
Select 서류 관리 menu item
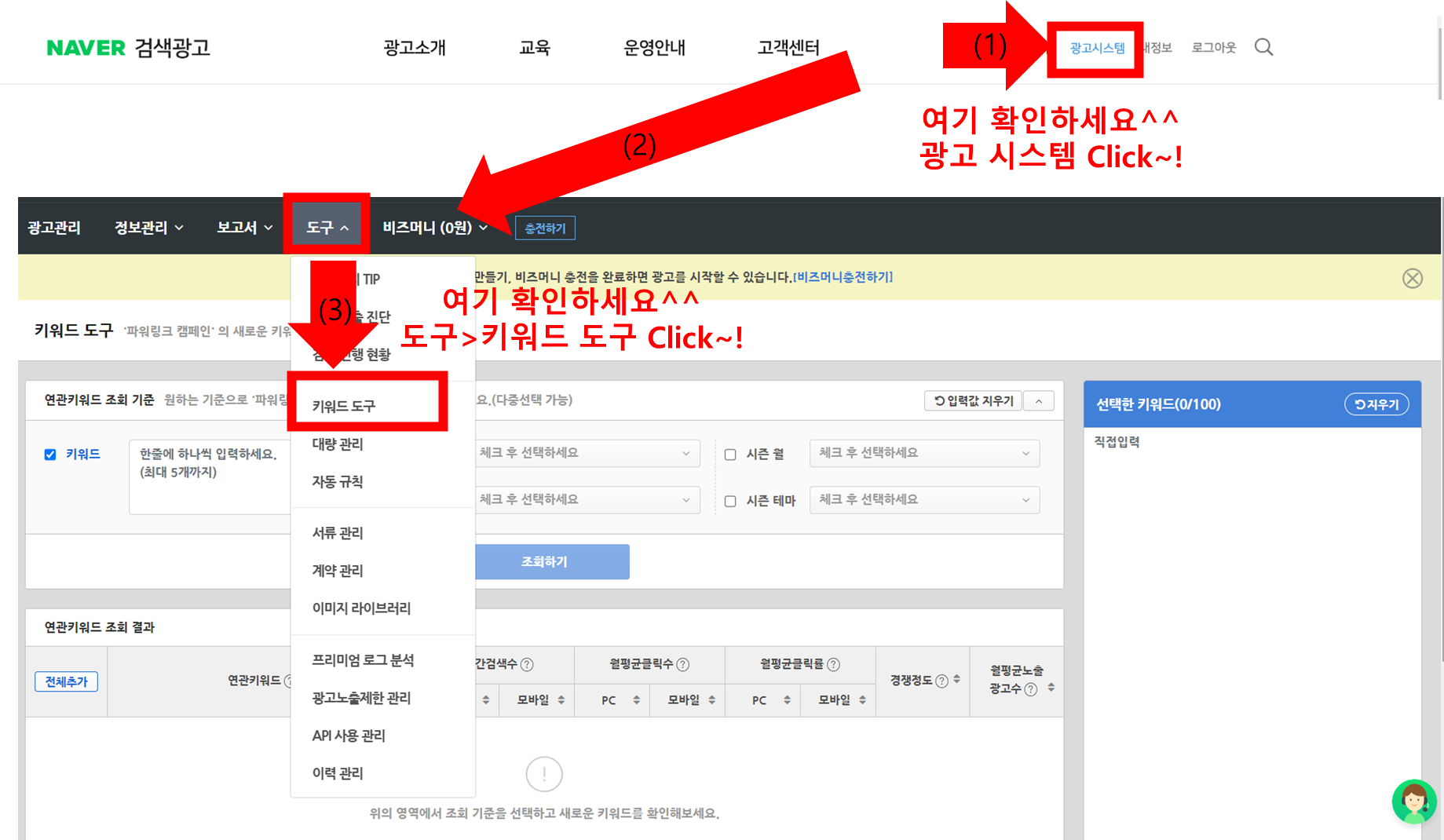(338, 533)
